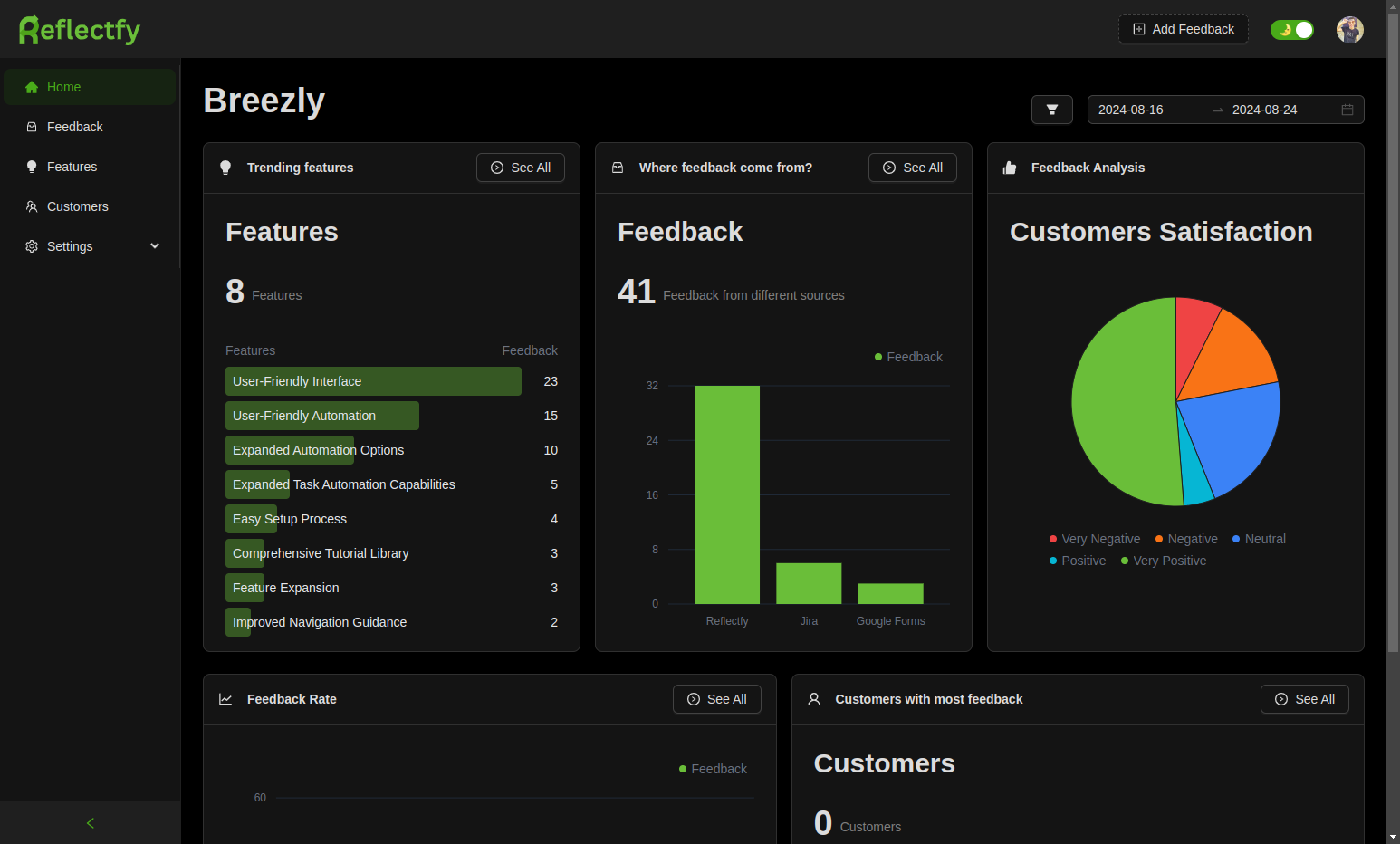
Task: Expand the Settings menu chevron
Action: tap(155, 246)
